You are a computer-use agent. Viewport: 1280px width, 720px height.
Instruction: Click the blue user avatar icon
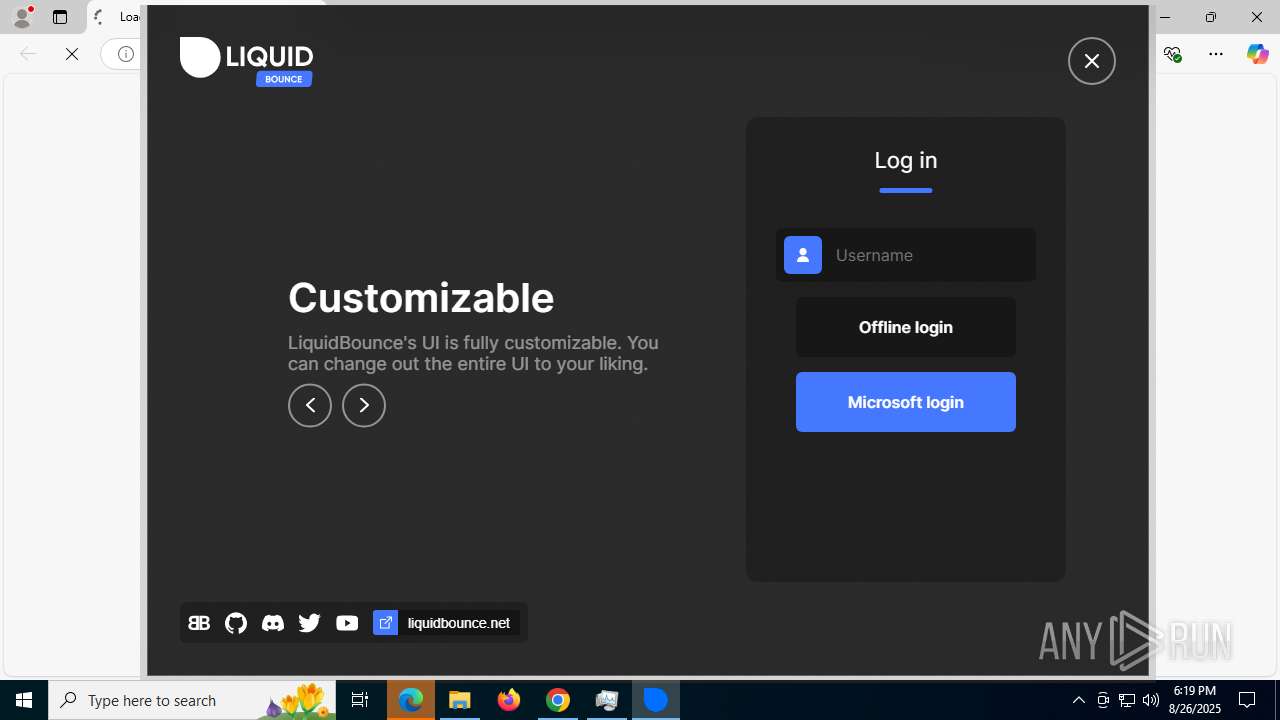[x=803, y=255]
